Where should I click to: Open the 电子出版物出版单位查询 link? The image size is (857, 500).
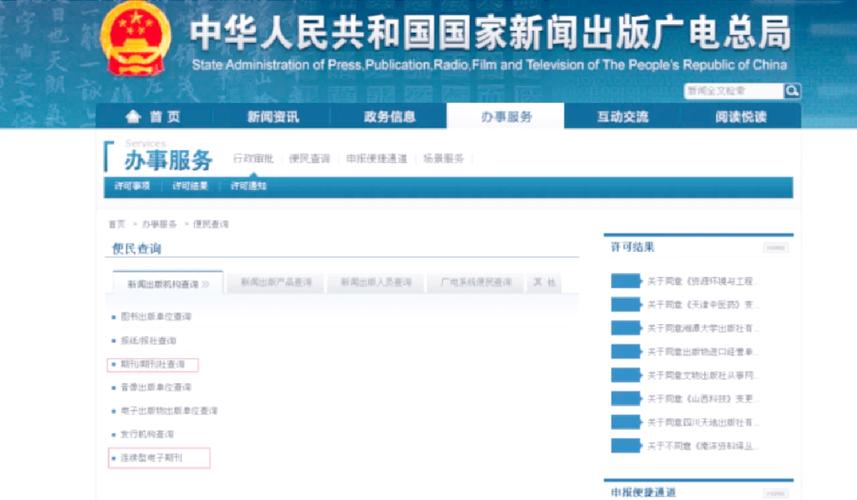pos(169,410)
